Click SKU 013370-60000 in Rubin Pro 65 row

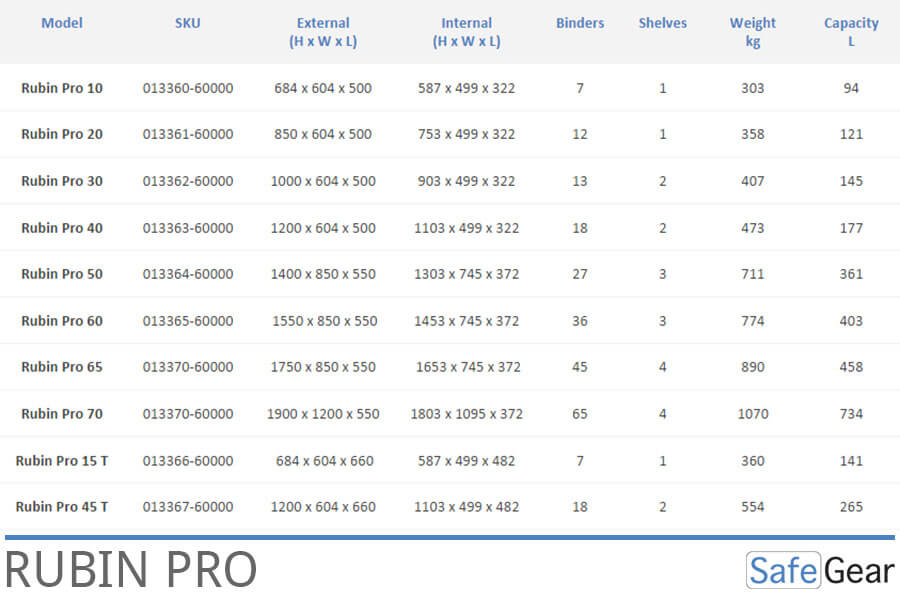click(188, 367)
